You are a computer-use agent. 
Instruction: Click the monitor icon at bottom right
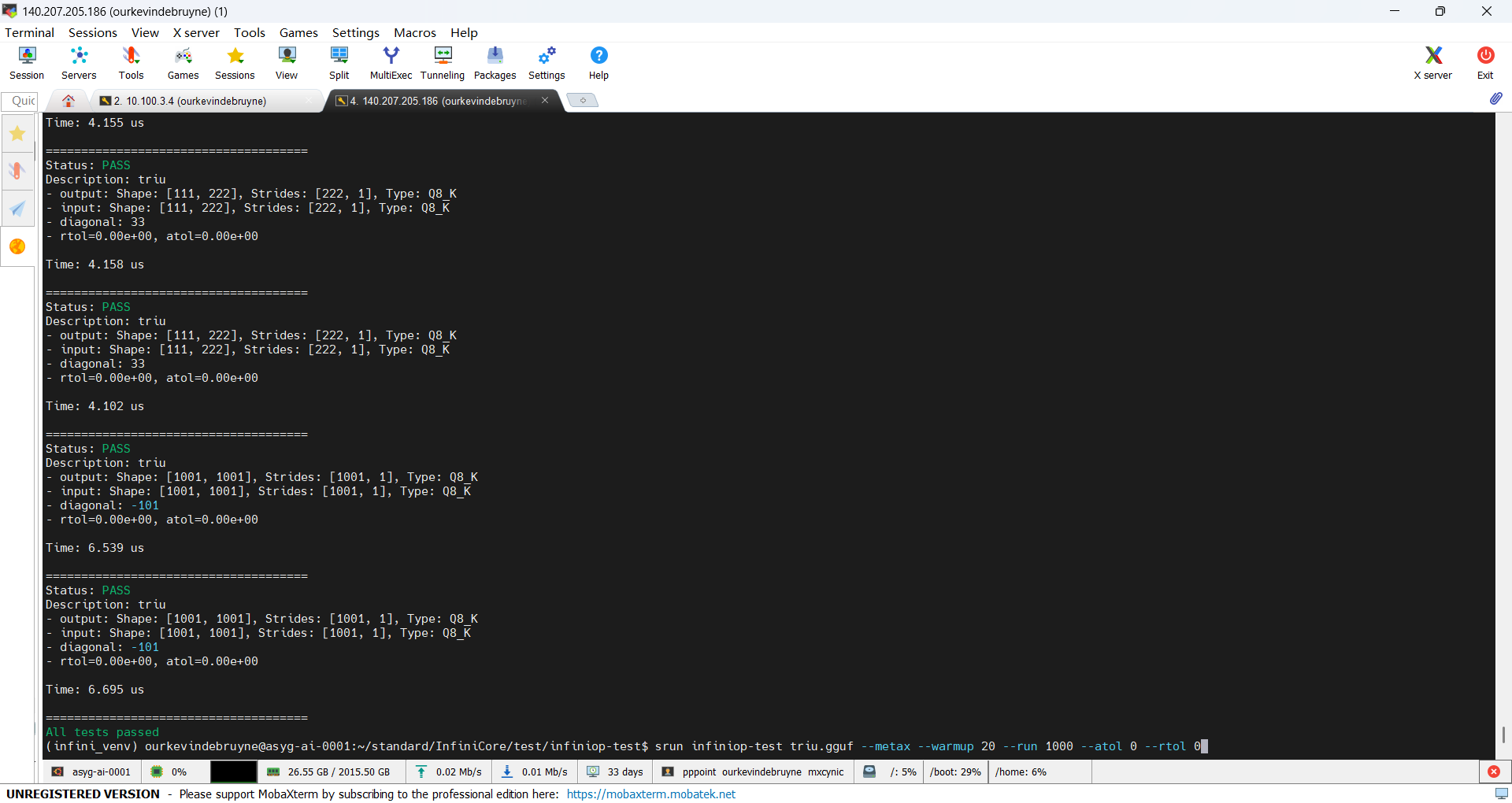[x=1502, y=794]
